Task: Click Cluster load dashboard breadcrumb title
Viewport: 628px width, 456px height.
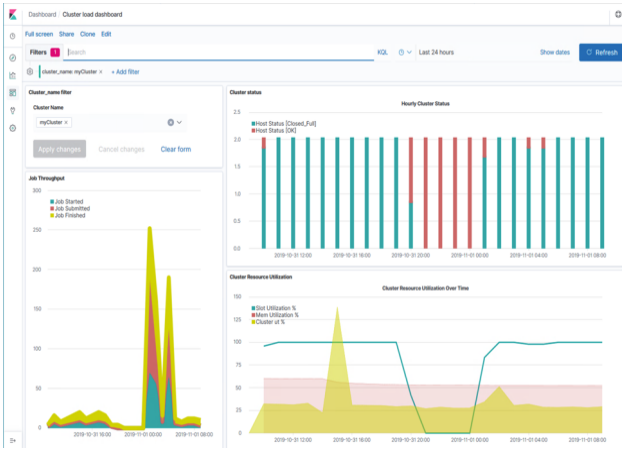Action: 92,14
